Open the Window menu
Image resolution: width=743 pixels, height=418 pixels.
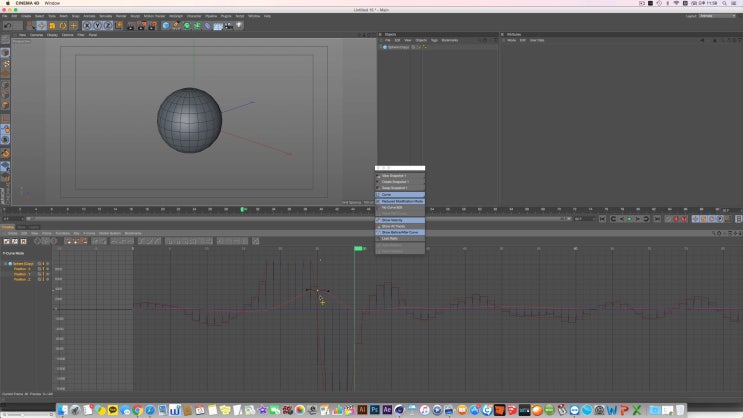[x=254, y=16]
